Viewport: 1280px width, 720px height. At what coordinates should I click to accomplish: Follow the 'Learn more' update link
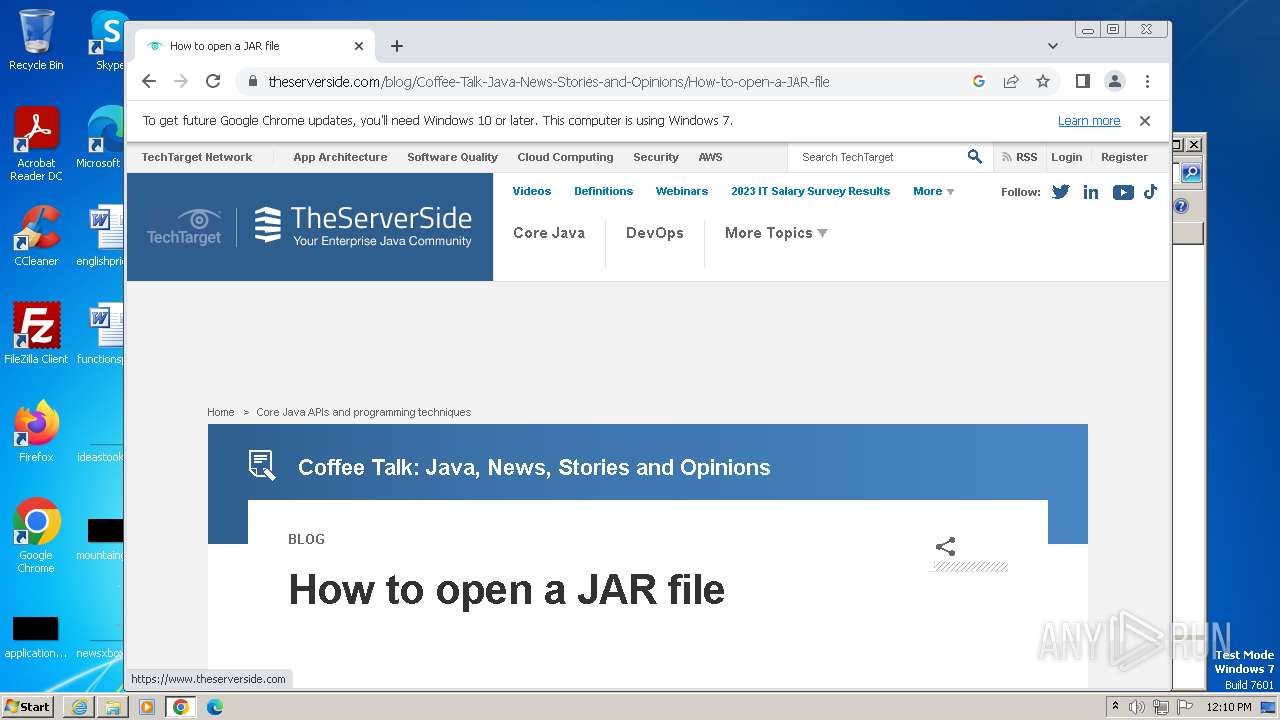1089,121
